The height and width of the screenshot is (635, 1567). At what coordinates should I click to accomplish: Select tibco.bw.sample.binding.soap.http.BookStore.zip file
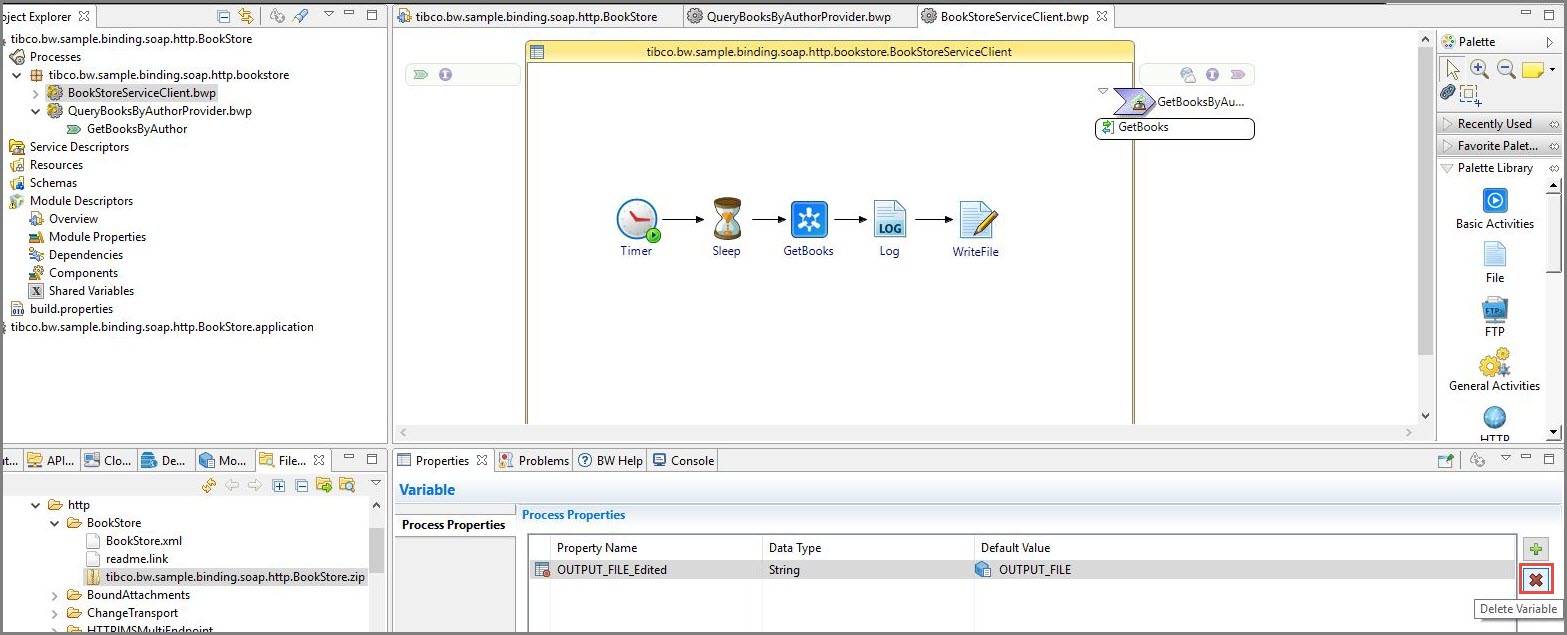tap(235, 577)
